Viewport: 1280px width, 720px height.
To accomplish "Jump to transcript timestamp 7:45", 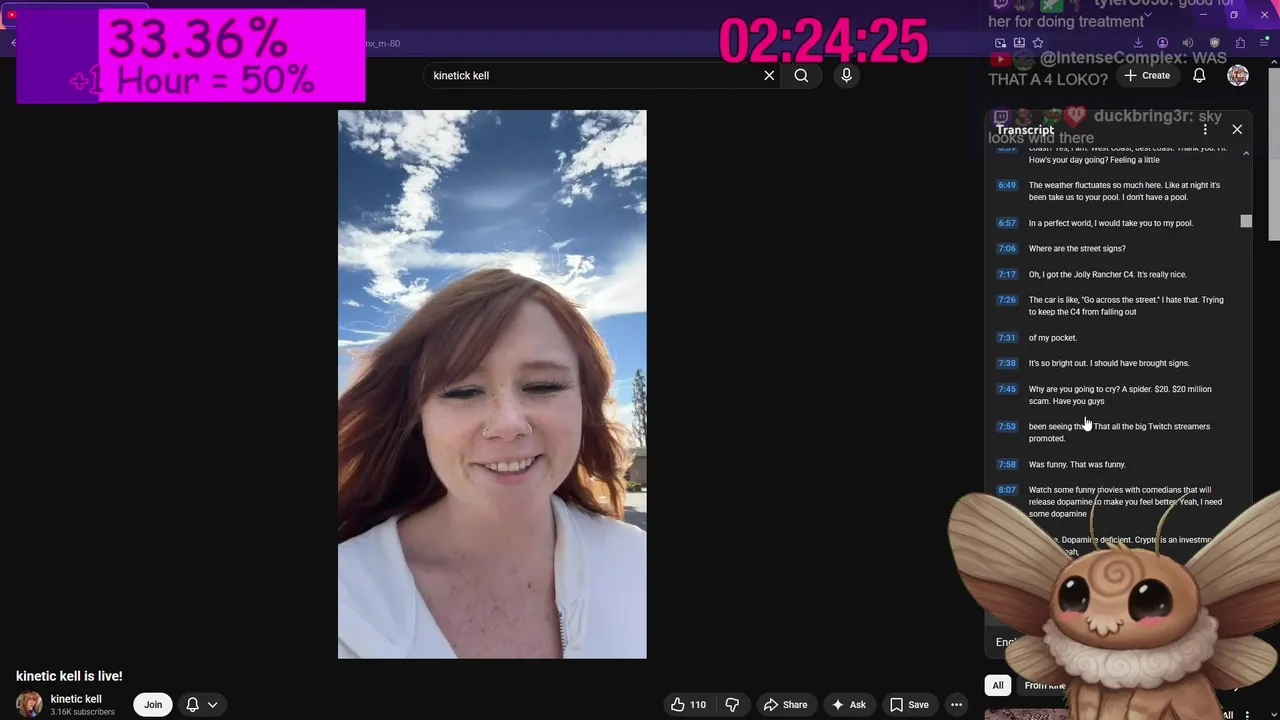I will tap(1007, 389).
